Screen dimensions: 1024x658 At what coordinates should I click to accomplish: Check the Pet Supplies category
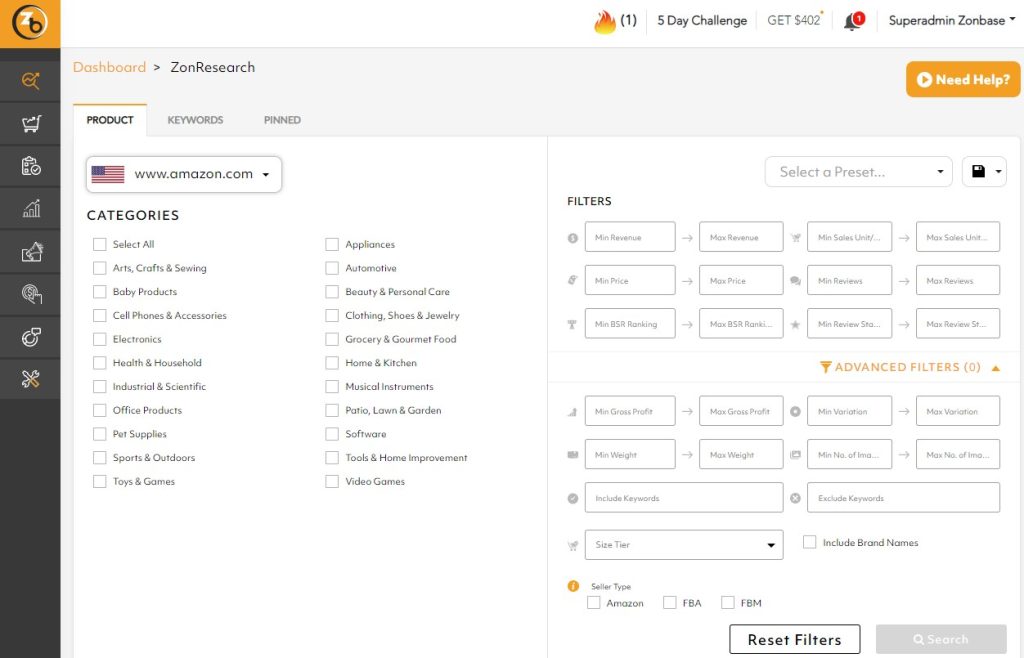click(100, 434)
